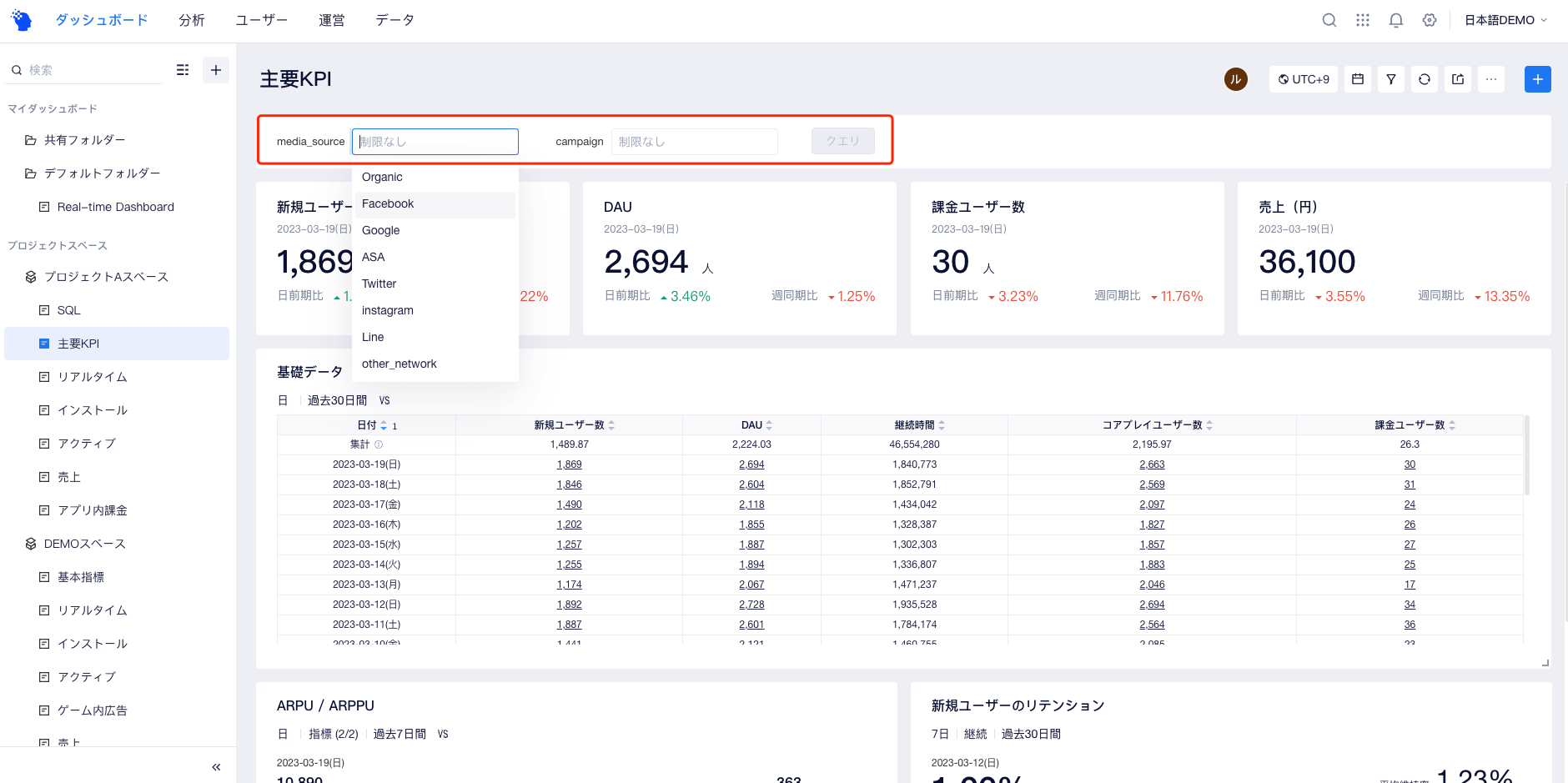
Task: Open the ダッシュボード top menu
Action: [x=102, y=20]
